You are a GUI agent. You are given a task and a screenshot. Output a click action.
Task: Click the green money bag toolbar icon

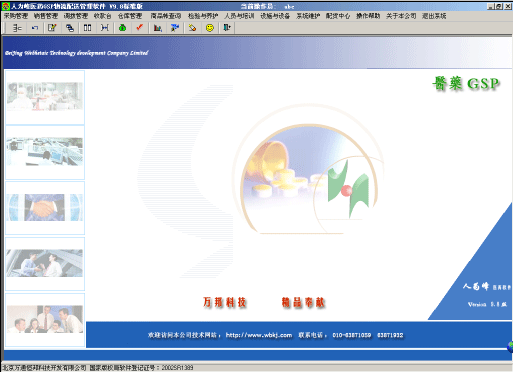click(122, 28)
